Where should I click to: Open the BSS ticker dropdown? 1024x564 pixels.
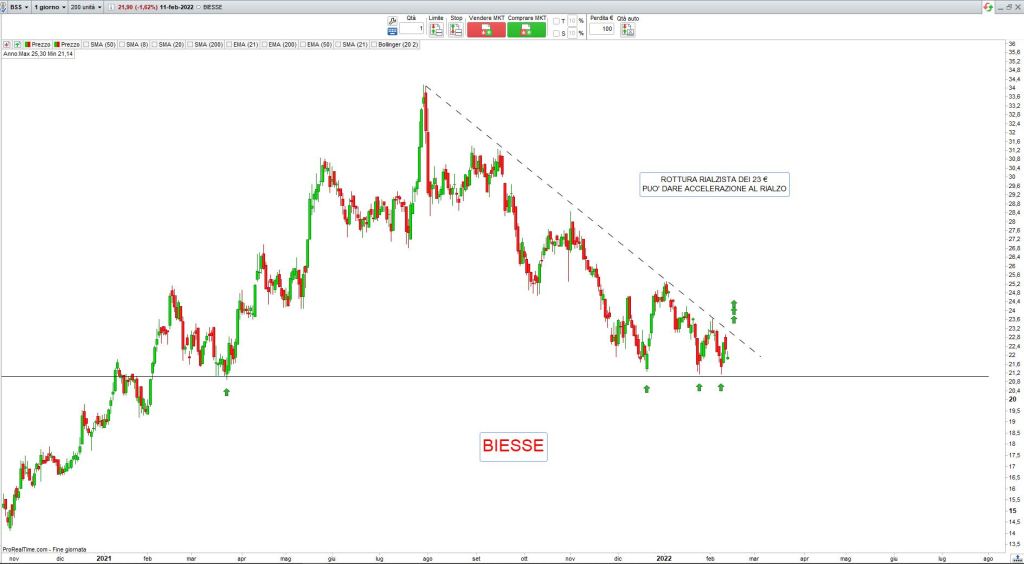pos(17,6)
